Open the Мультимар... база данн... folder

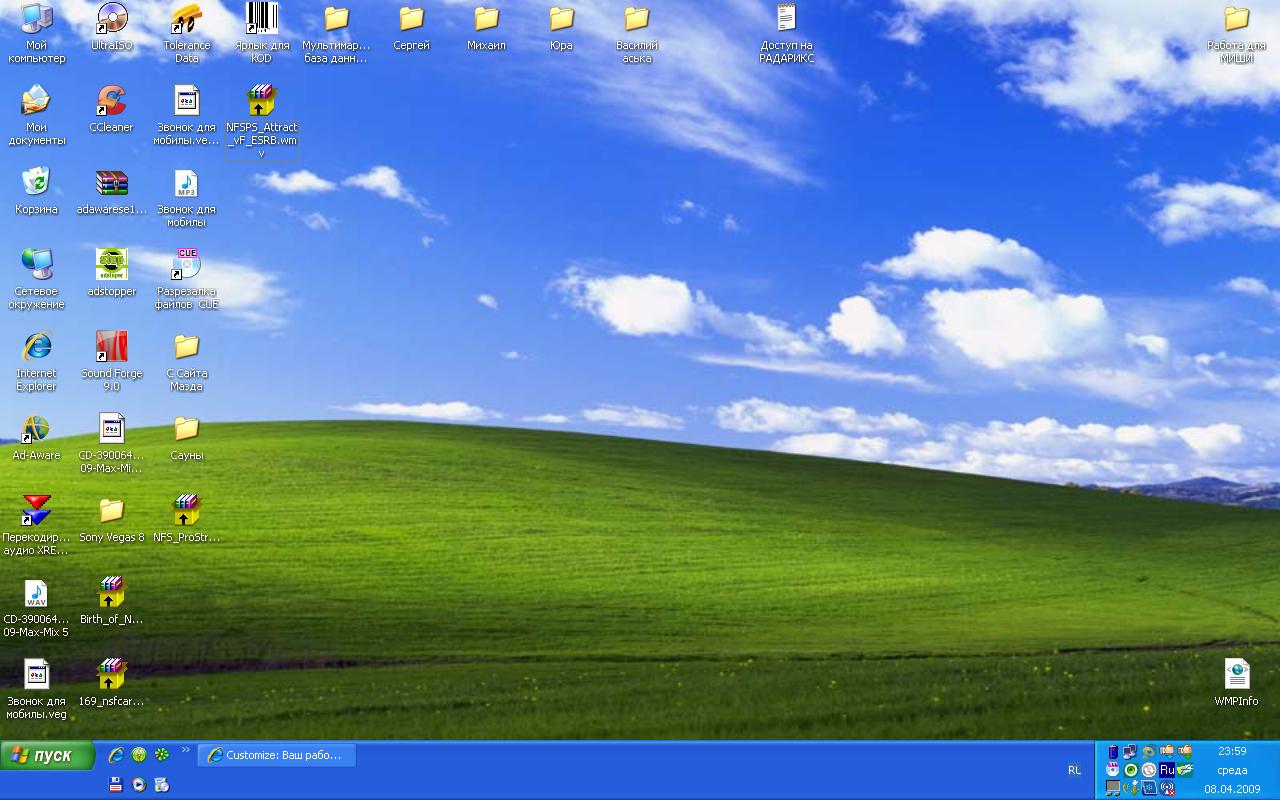(x=336, y=33)
